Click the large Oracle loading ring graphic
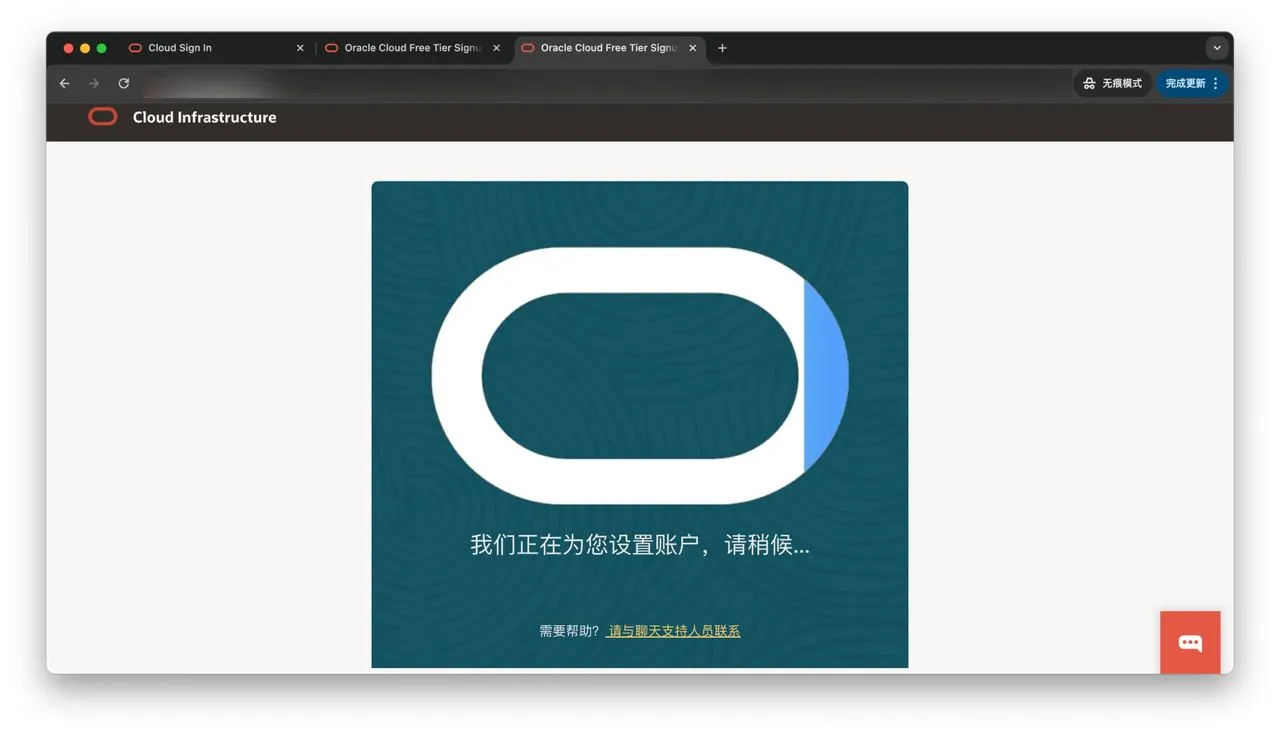 point(640,270)
